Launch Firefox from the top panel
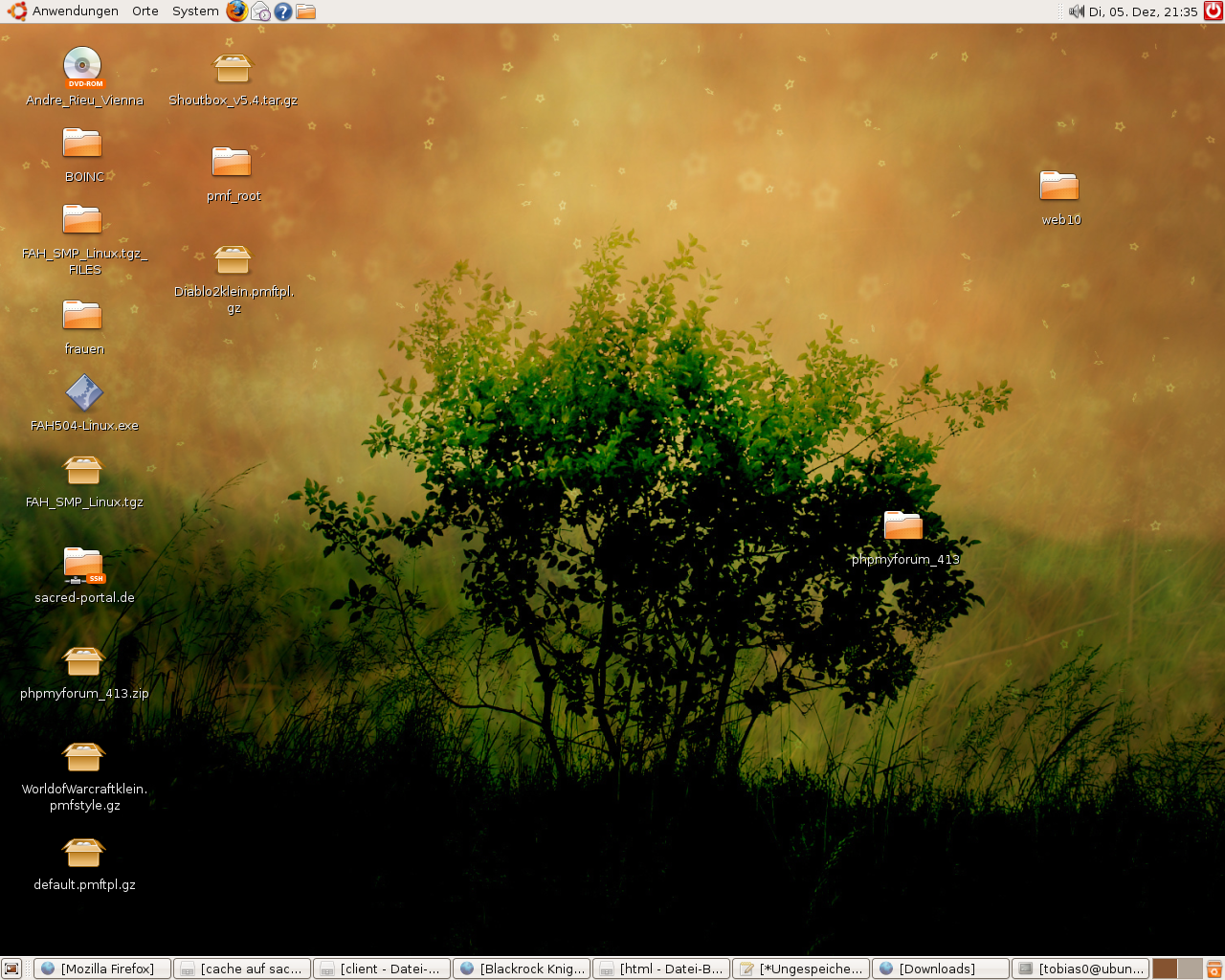This screenshot has height=980, width=1225. coord(236,11)
